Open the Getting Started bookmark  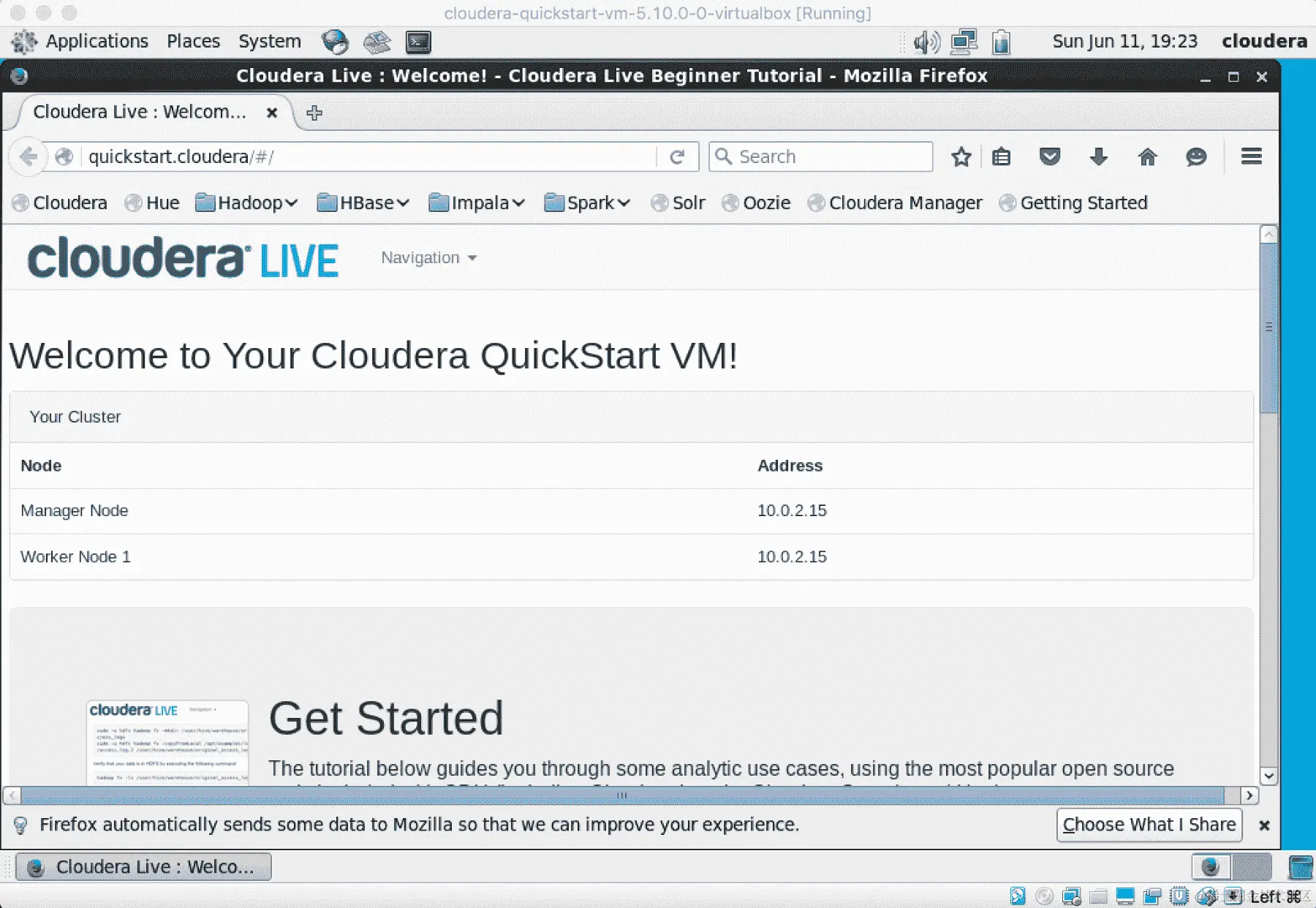click(x=1073, y=203)
